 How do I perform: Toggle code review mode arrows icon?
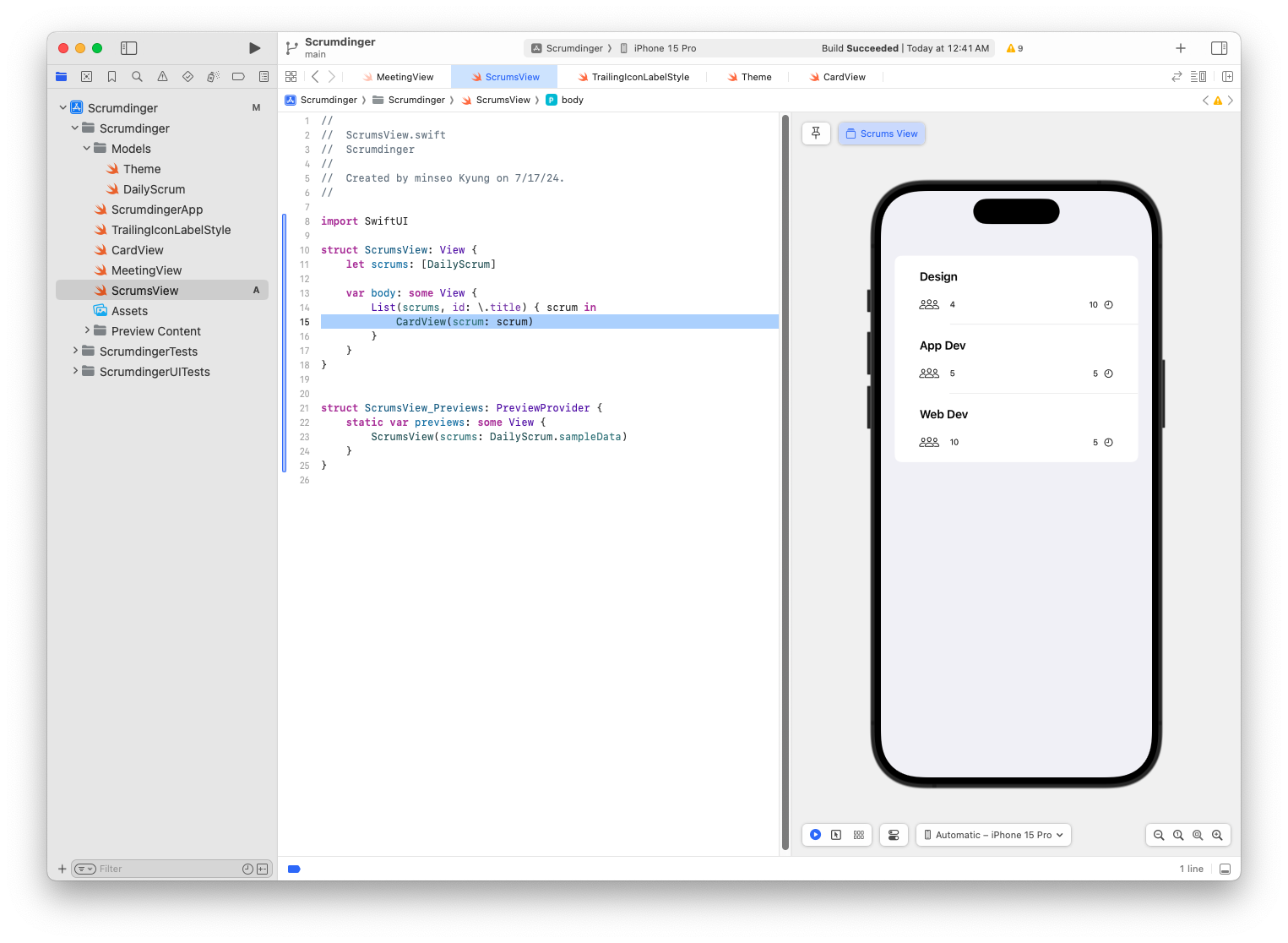[x=1177, y=77]
